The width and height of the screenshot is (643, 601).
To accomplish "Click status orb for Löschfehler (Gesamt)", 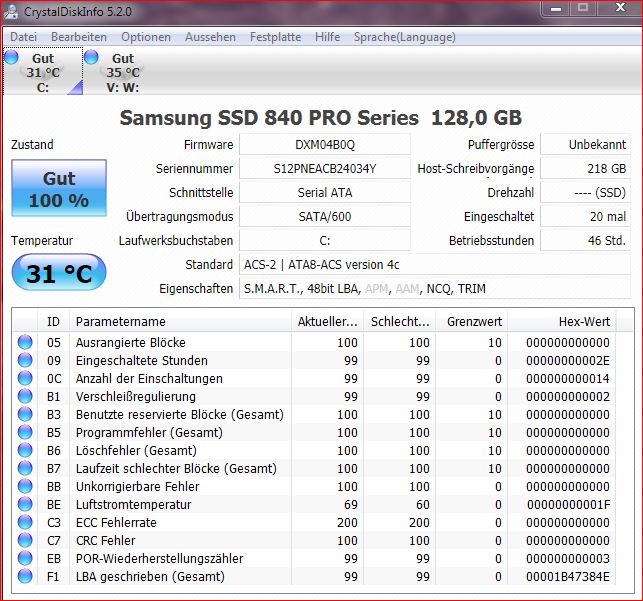I will [x=25, y=450].
